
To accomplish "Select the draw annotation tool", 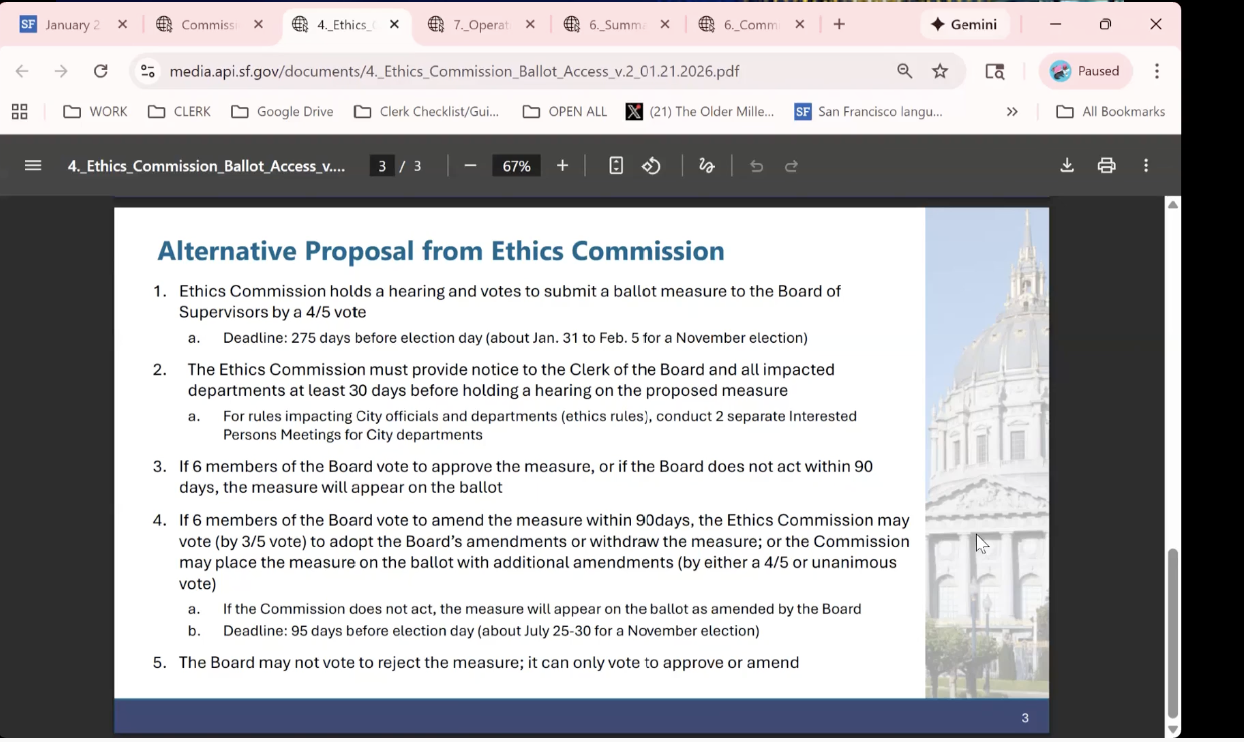I will coord(707,166).
